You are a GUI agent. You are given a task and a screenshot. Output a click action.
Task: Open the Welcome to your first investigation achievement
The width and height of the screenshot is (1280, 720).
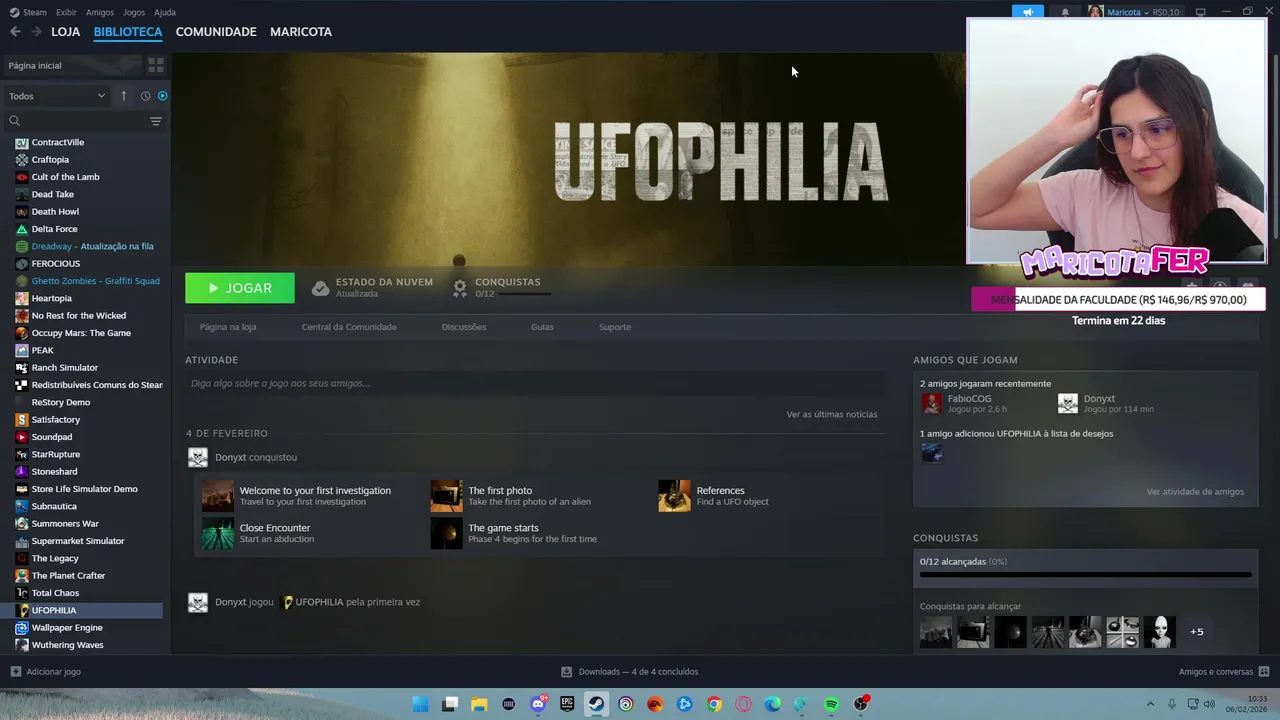pos(296,496)
